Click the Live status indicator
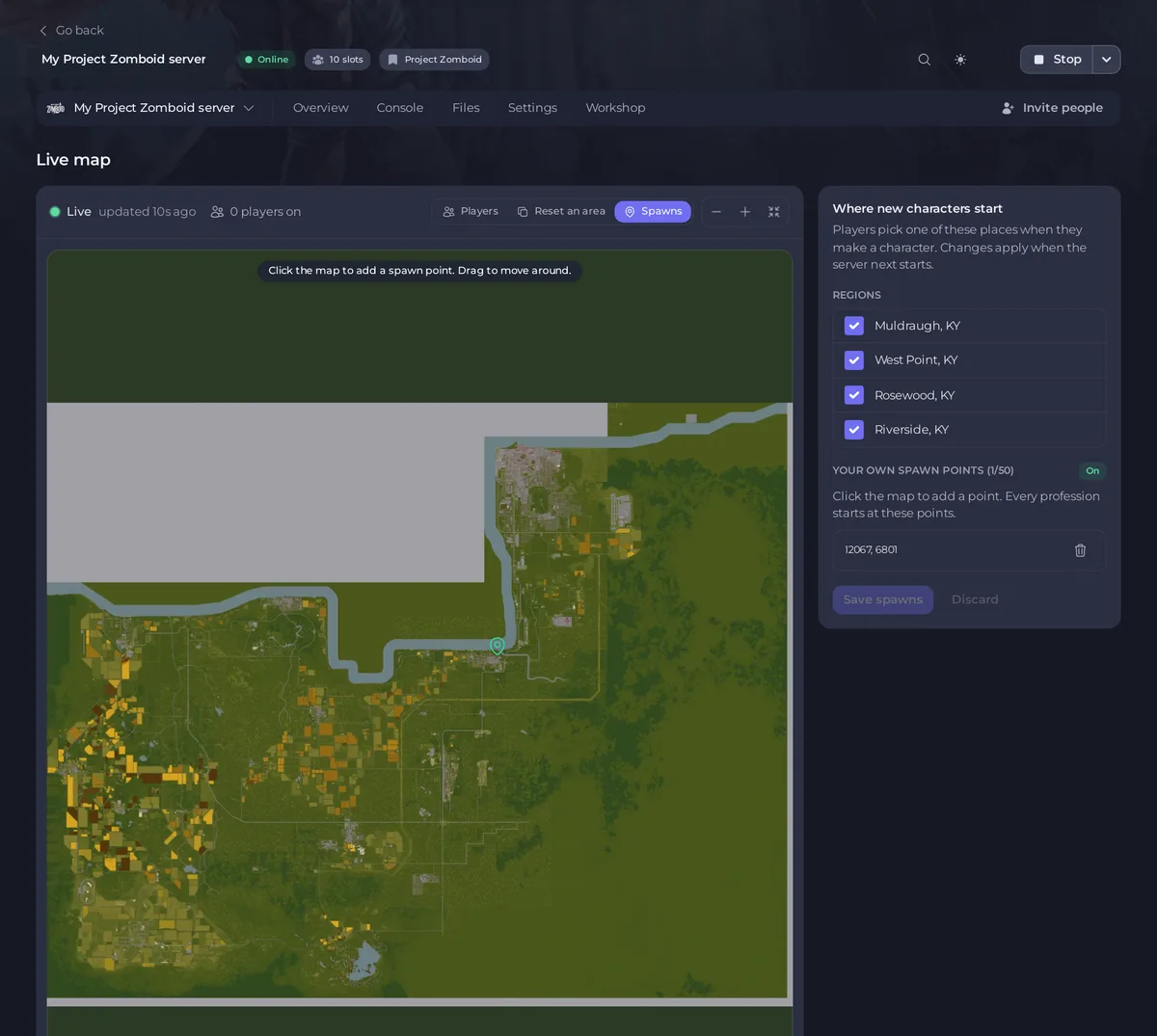This screenshot has height=1036, width=1157. click(70, 212)
